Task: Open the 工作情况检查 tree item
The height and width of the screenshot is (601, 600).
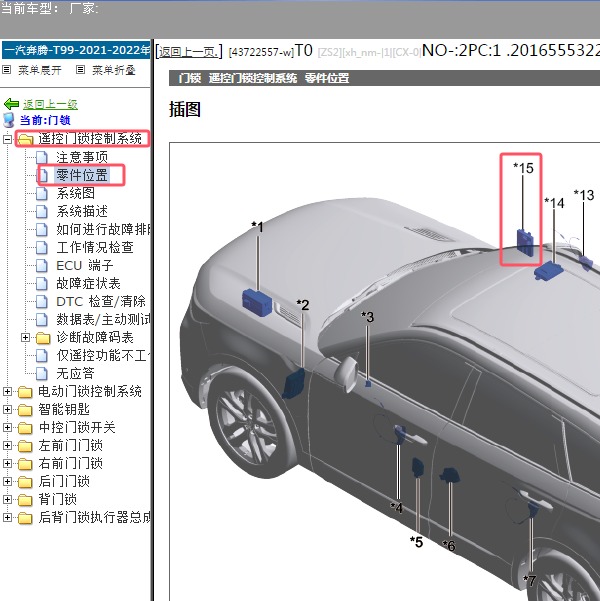Action: (95, 247)
